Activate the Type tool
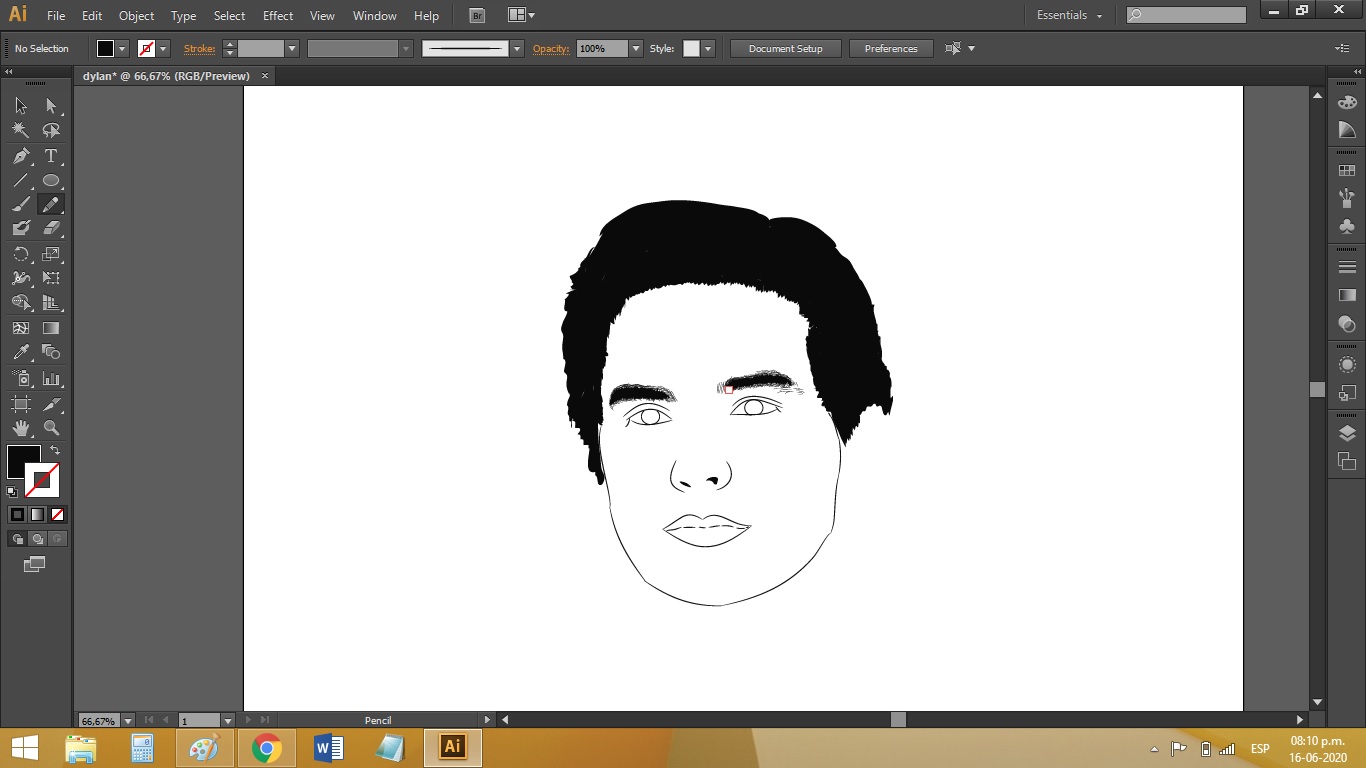1366x768 pixels. pos(51,156)
